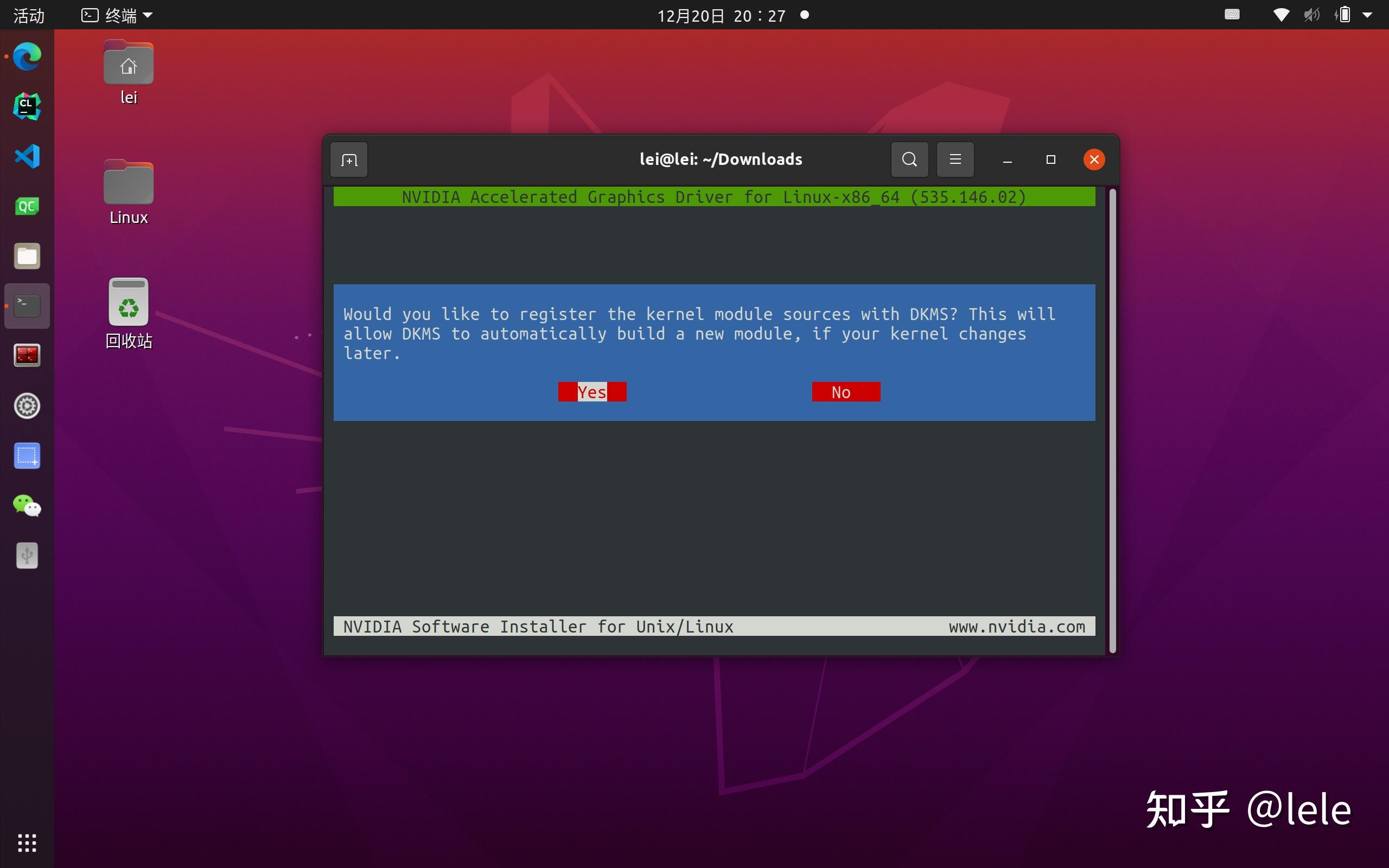Click the 活动 activities overview
Viewport: 1389px width, 868px height.
coord(28,16)
